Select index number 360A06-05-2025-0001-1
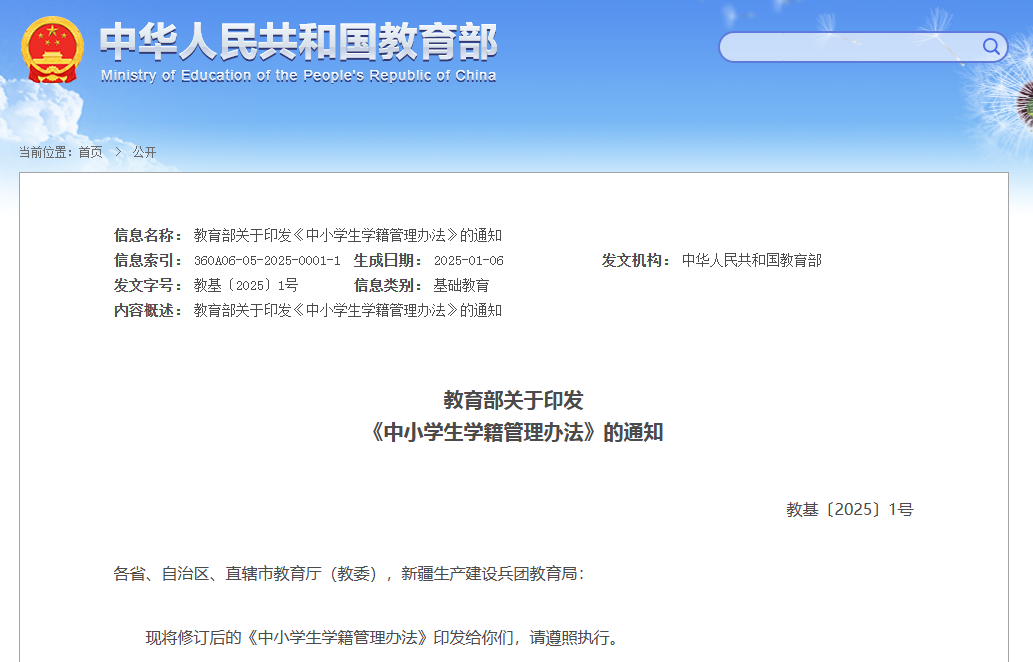 267,261
